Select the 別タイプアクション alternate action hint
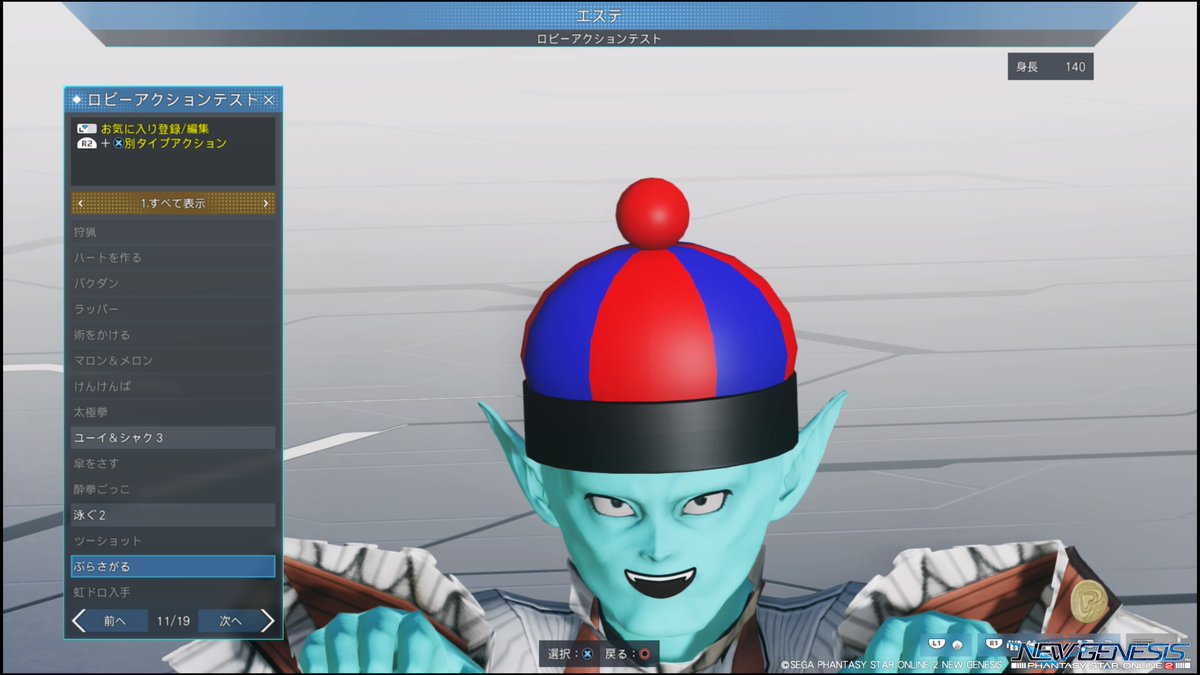Viewport: 1200px width, 675px height. [x=176, y=144]
